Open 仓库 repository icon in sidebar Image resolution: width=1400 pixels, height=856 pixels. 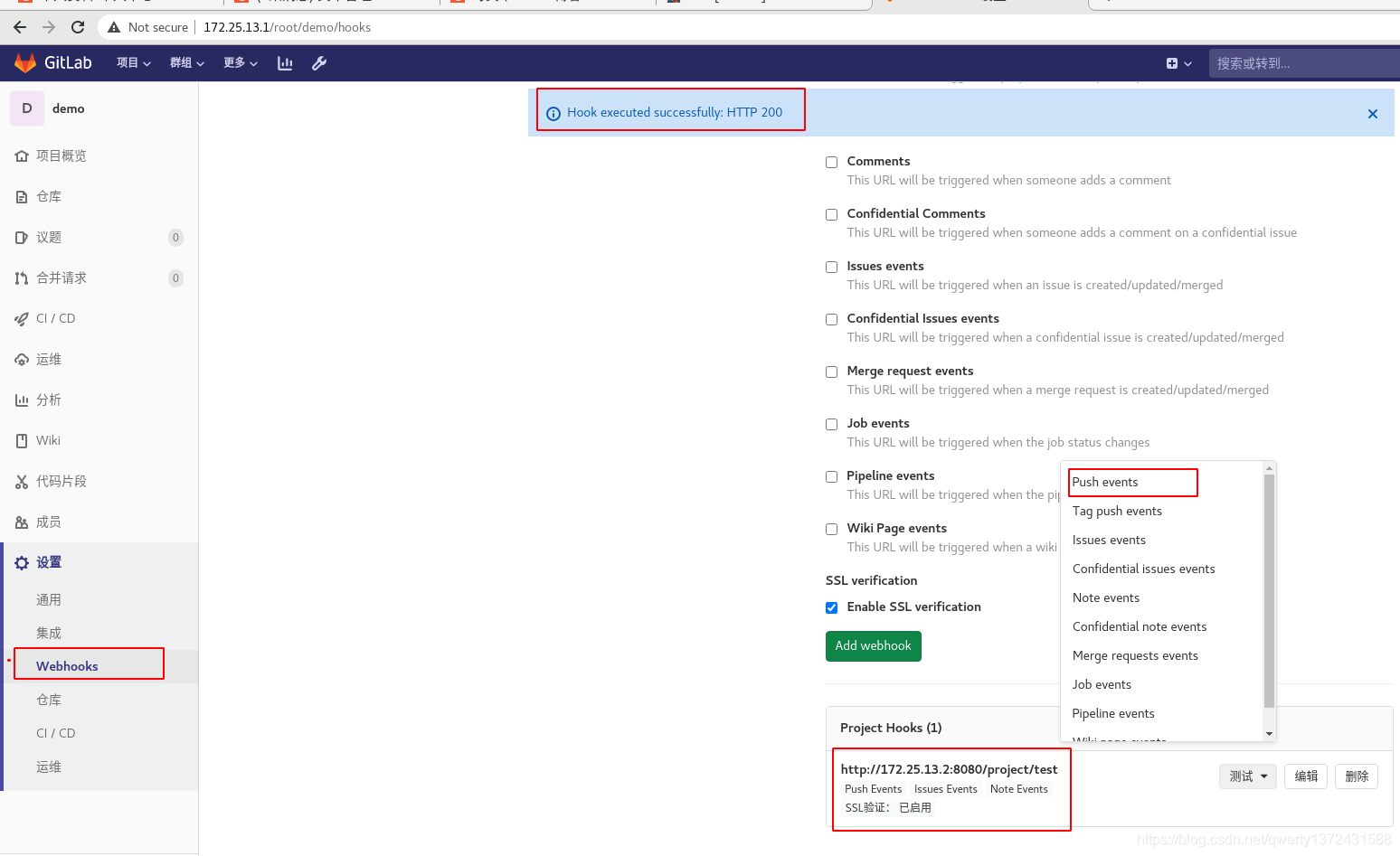click(x=22, y=197)
